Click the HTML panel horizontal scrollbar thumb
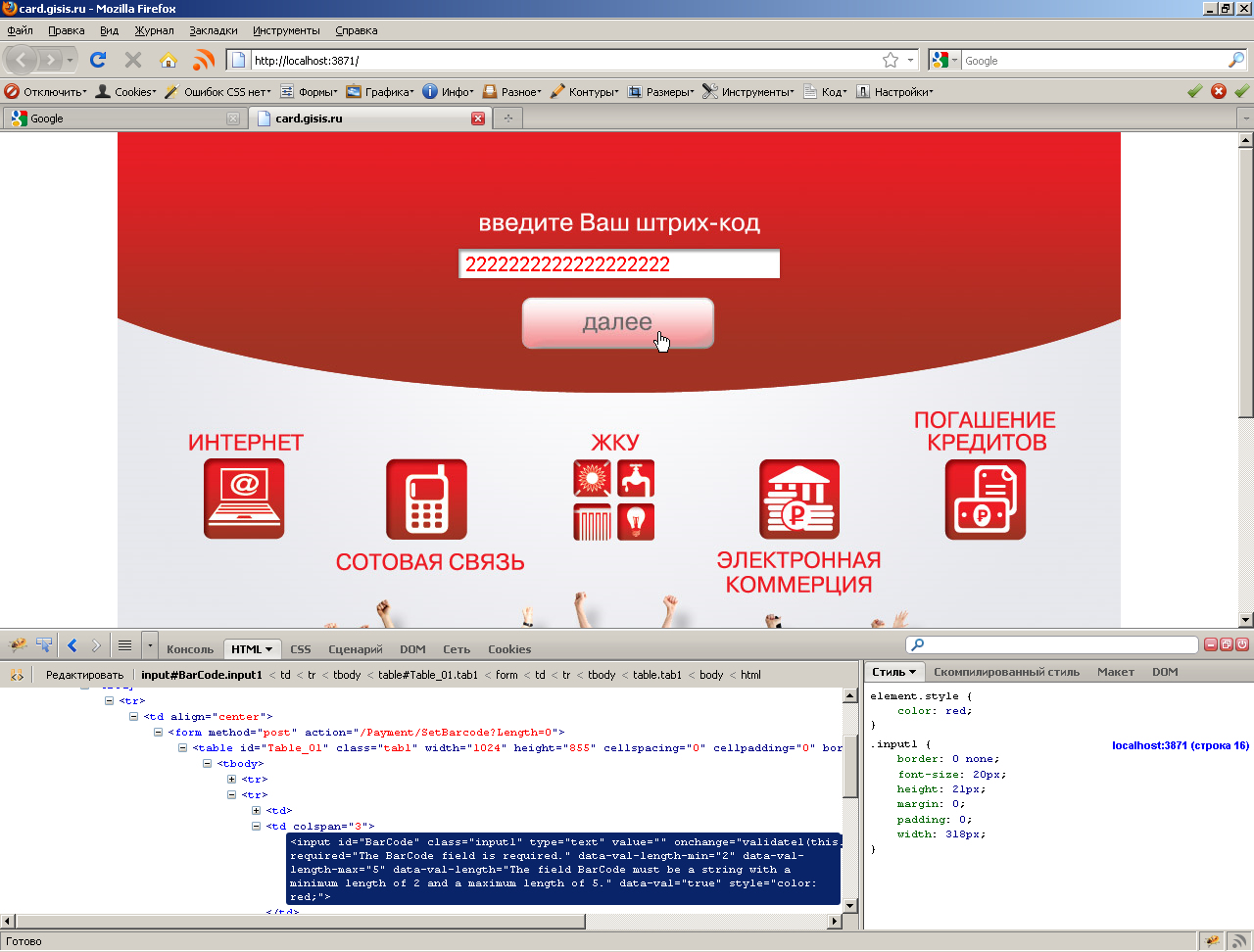This screenshot has height=952, width=1254. (301, 922)
